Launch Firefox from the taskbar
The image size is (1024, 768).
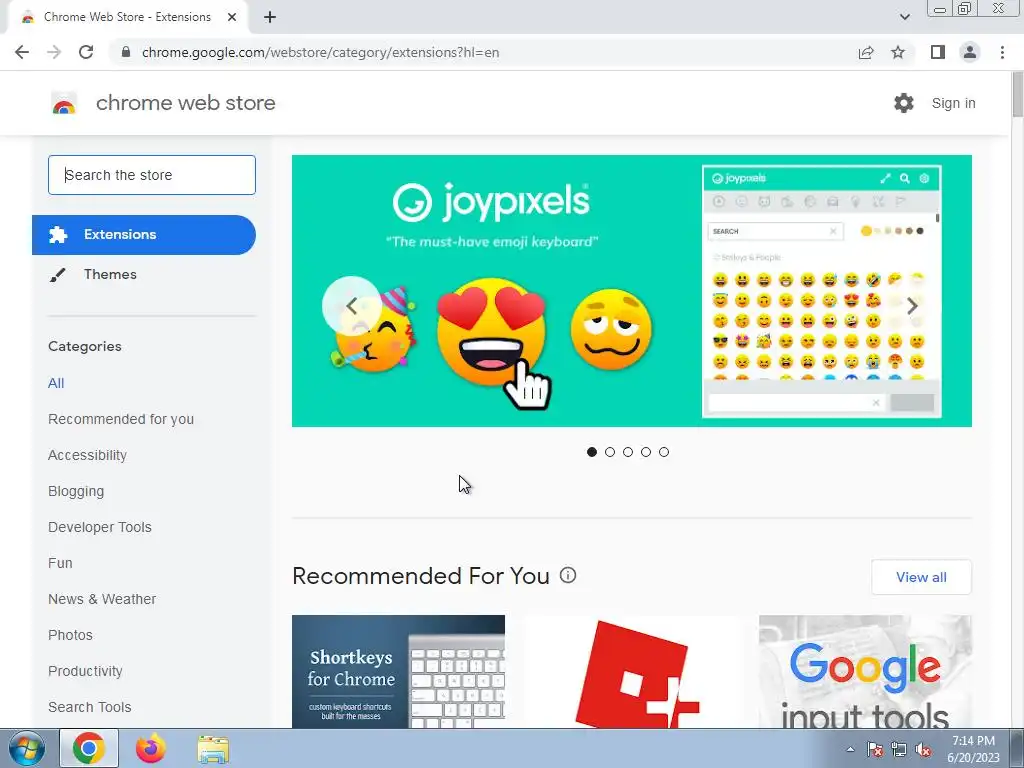coord(151,748)
